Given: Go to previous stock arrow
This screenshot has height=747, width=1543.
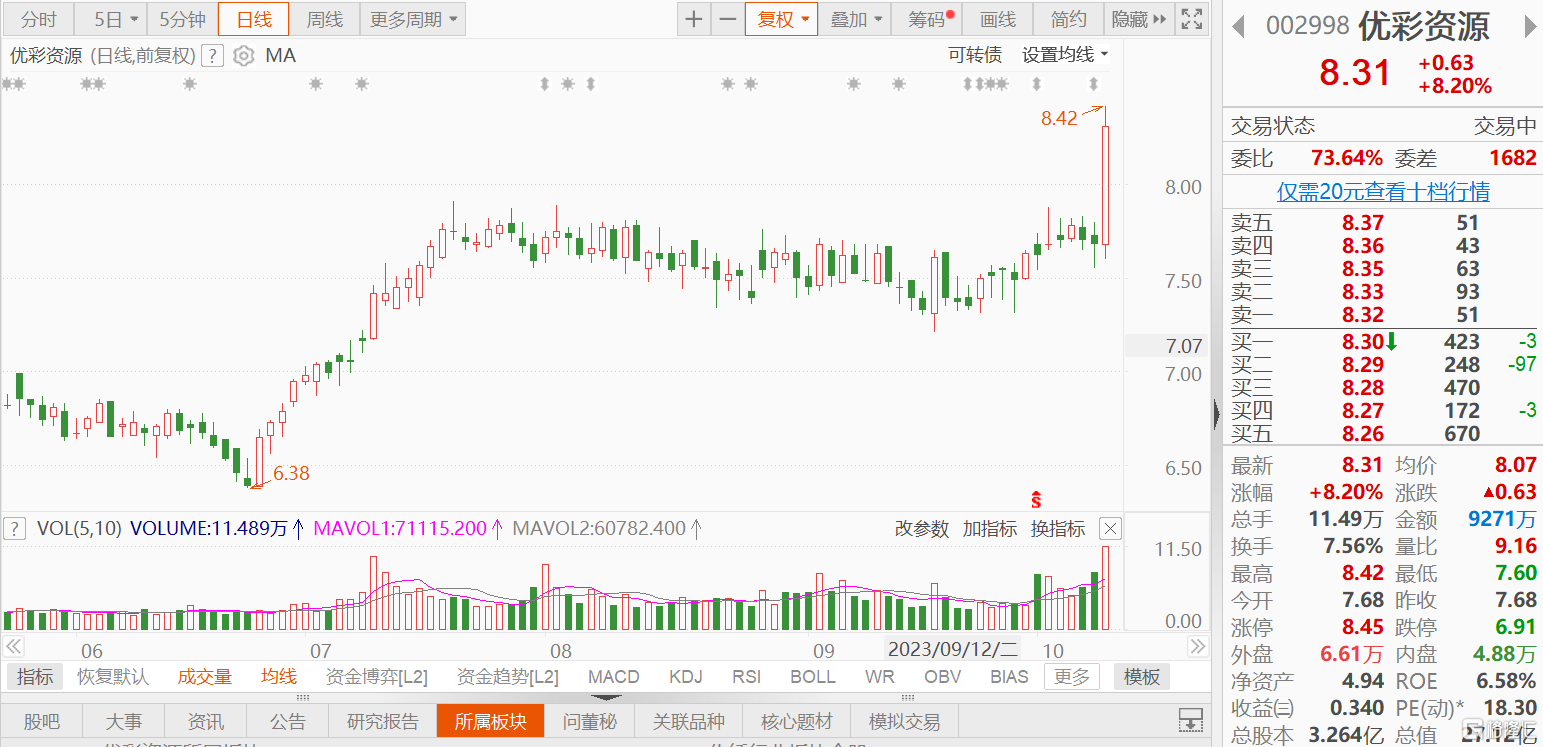Looking at the screenshot, I should [1237, 26].
